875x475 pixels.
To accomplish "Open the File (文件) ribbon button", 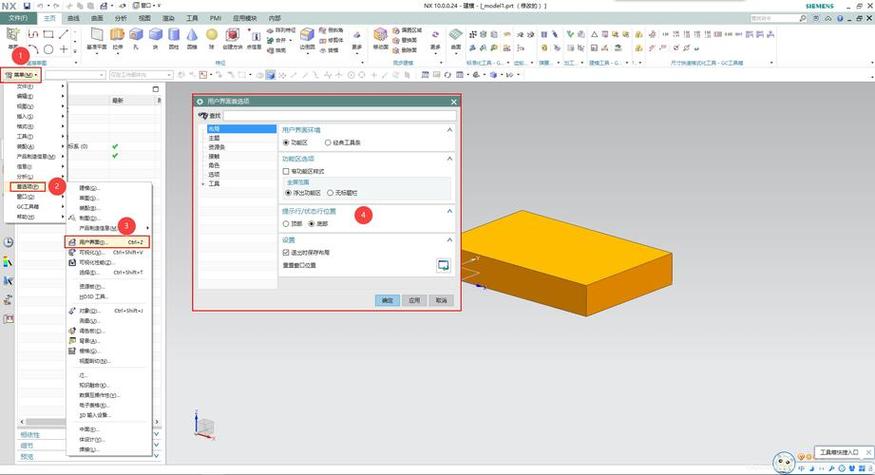I will (18, 18).
